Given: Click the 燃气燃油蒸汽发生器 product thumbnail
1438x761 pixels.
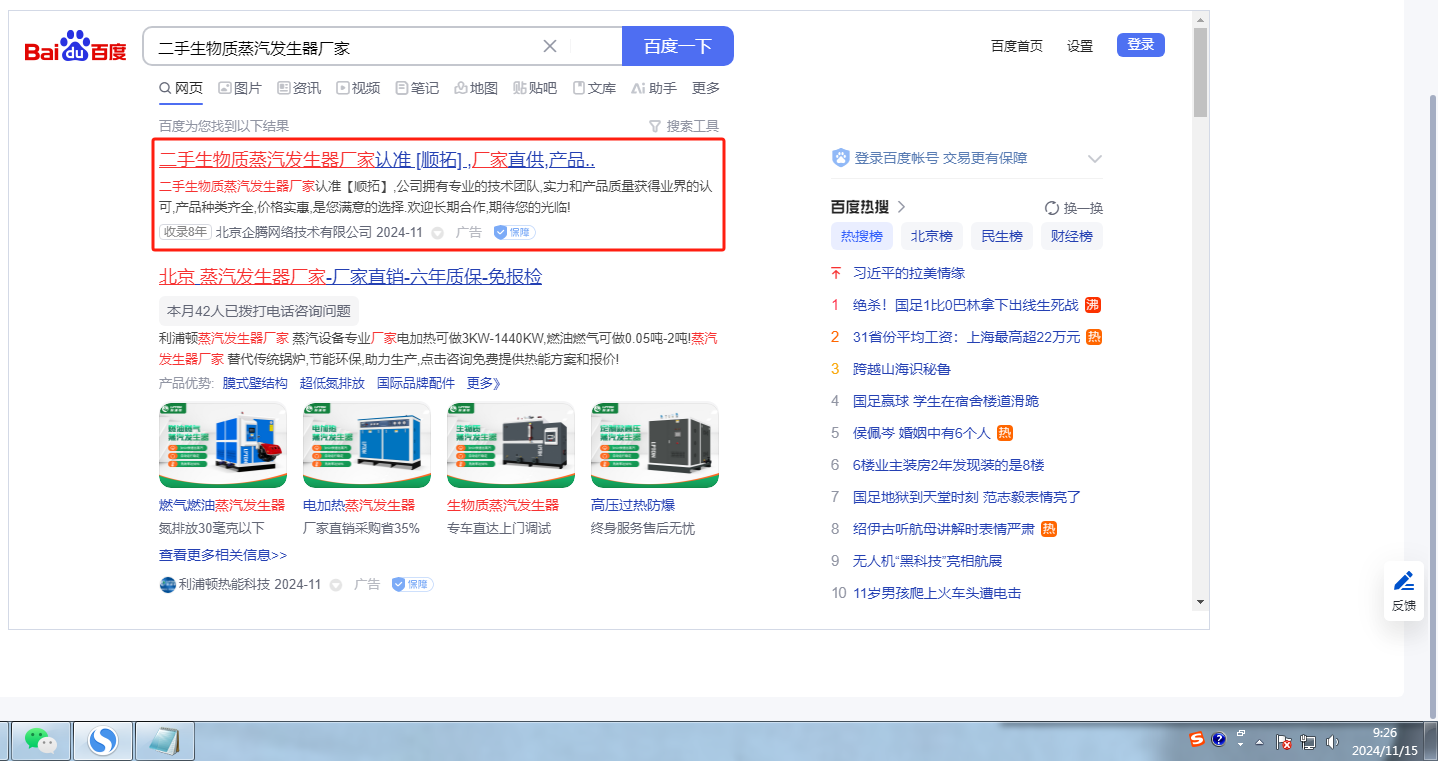Looking at the screenshot, I should (x=223, y=445).
